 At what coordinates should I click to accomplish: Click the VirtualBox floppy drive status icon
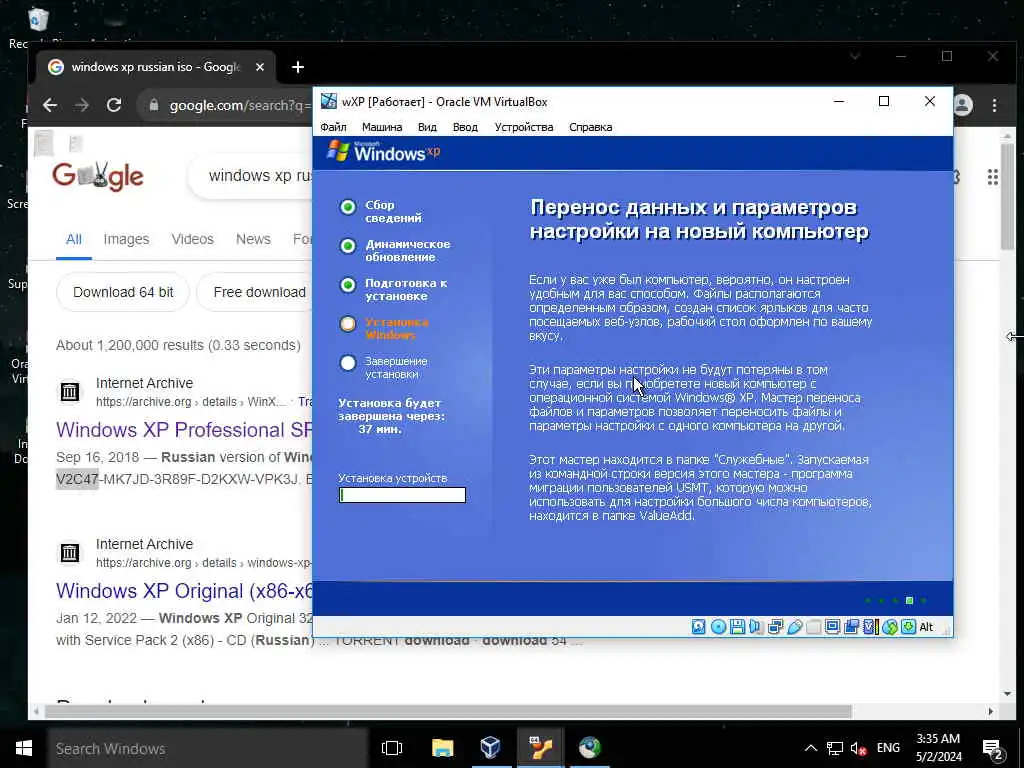pyautogui.click(x=737, y=627)
